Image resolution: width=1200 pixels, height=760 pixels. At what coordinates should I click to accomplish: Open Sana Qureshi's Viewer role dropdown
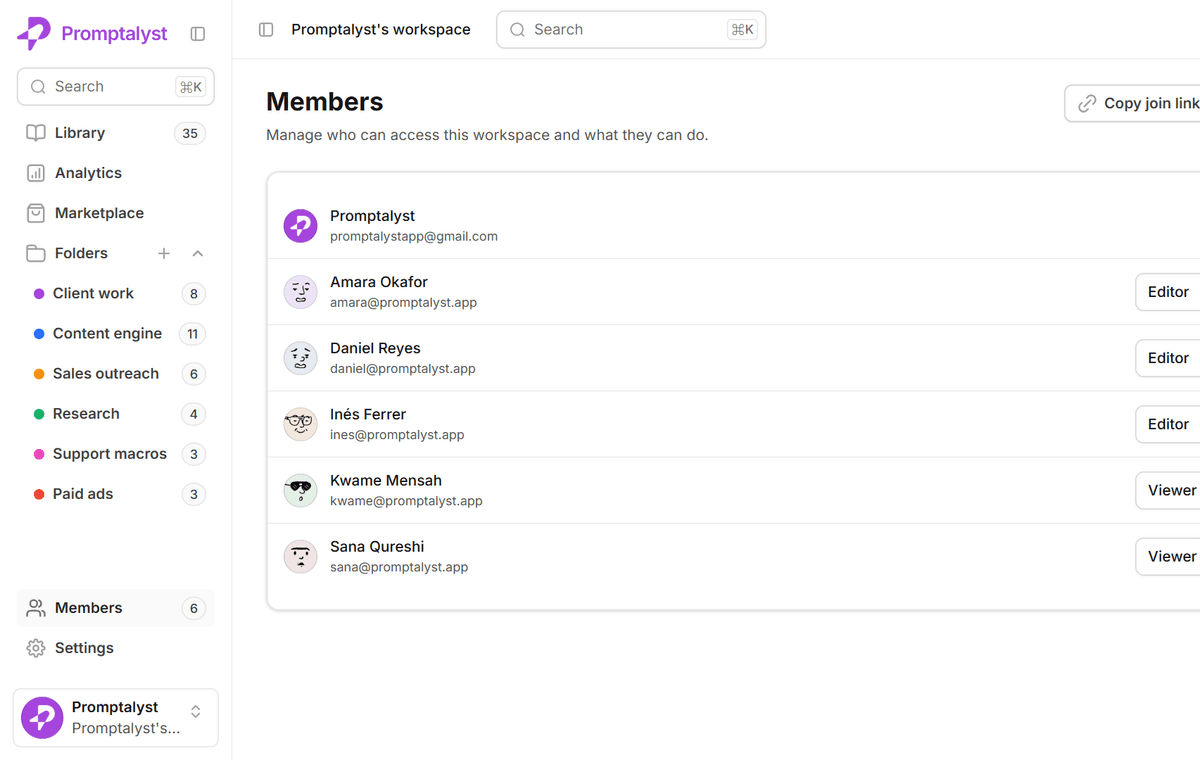point(1168,556)
